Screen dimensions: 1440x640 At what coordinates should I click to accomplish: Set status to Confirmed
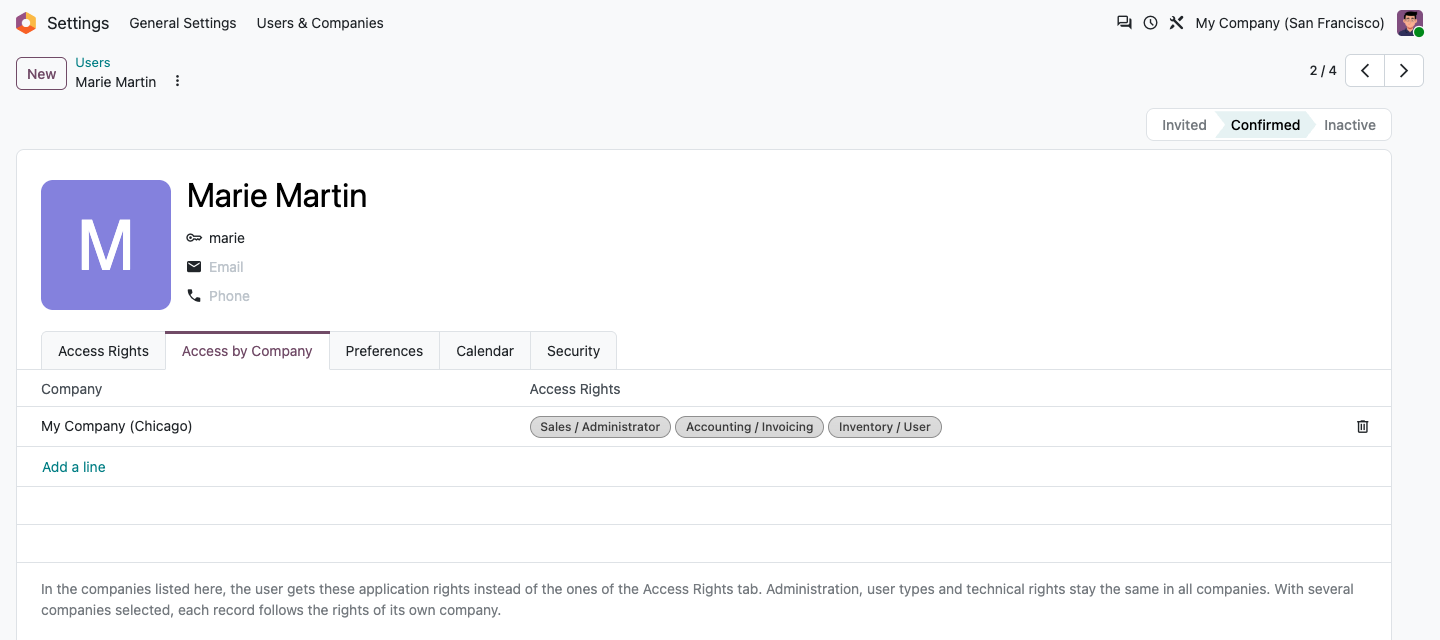point(1265,125)
